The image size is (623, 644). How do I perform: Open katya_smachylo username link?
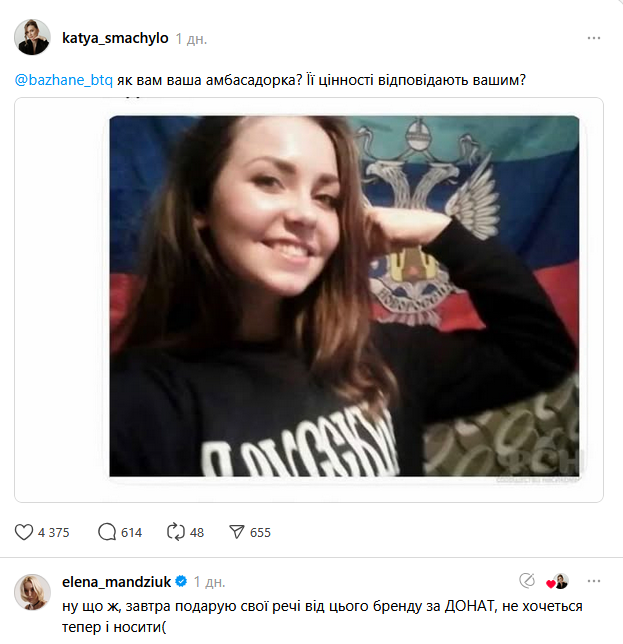115,38
